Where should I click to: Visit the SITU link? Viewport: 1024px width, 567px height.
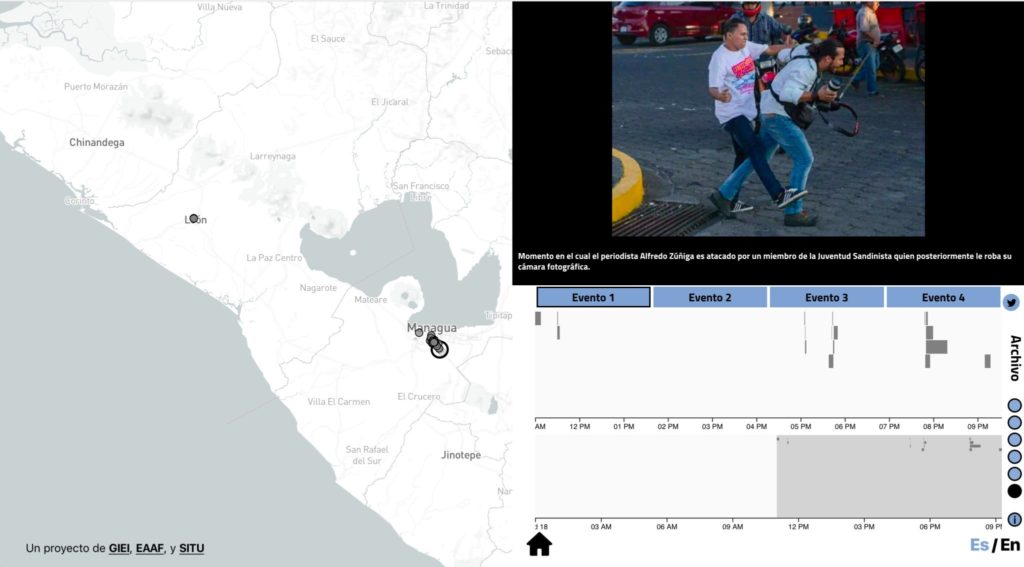pos(191,548)
